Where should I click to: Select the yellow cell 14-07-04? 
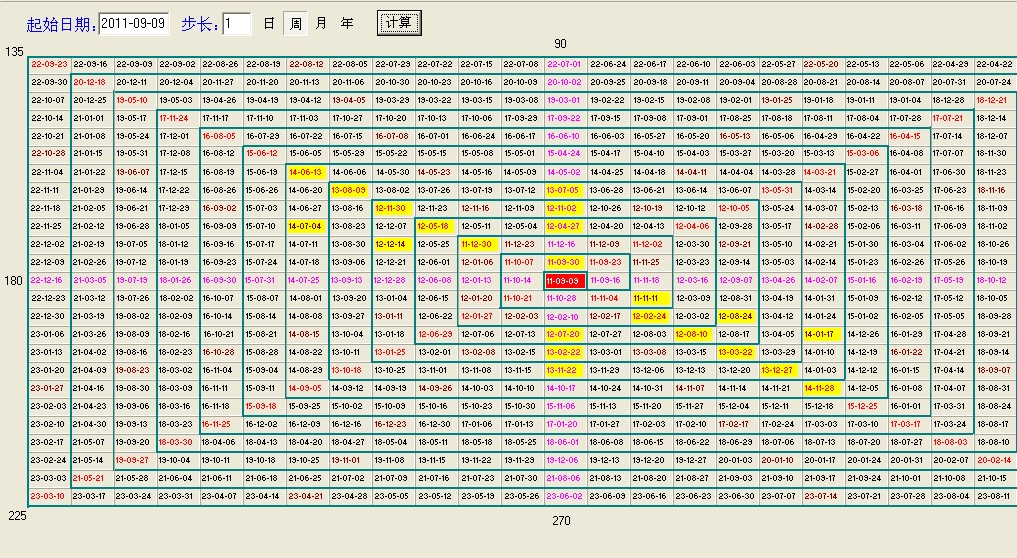[x=305, y=226]
